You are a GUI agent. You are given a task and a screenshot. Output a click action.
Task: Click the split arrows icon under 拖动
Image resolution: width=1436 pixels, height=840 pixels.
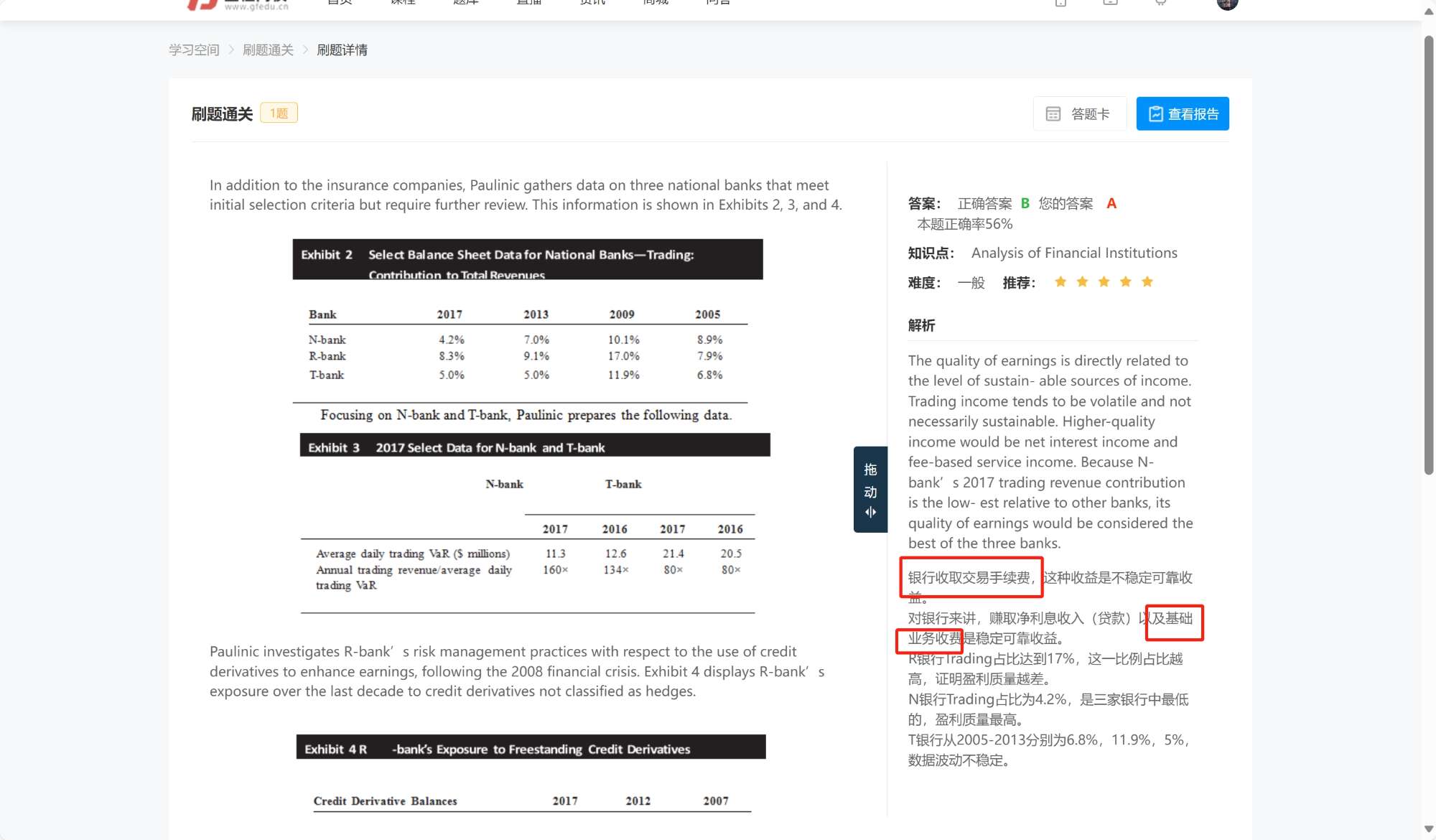(870, 513)
